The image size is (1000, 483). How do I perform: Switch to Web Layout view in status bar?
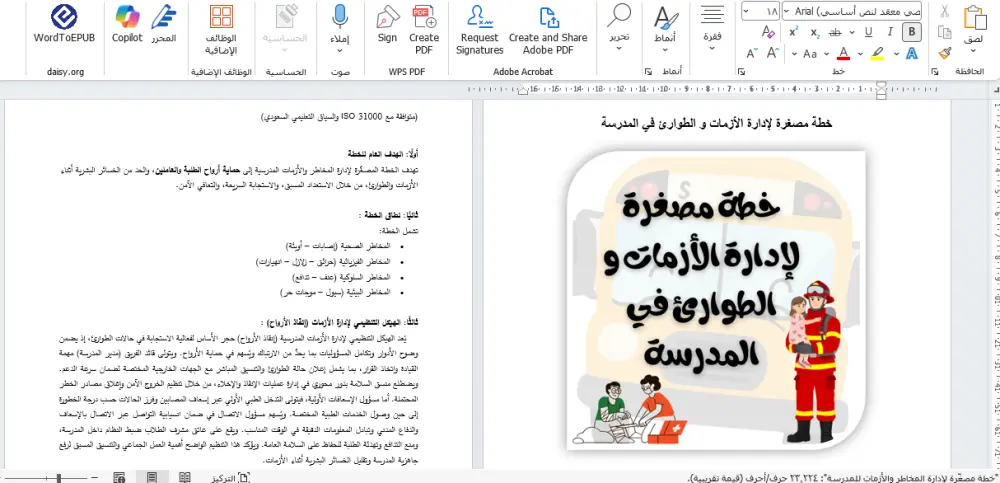[x=119, y=477]
